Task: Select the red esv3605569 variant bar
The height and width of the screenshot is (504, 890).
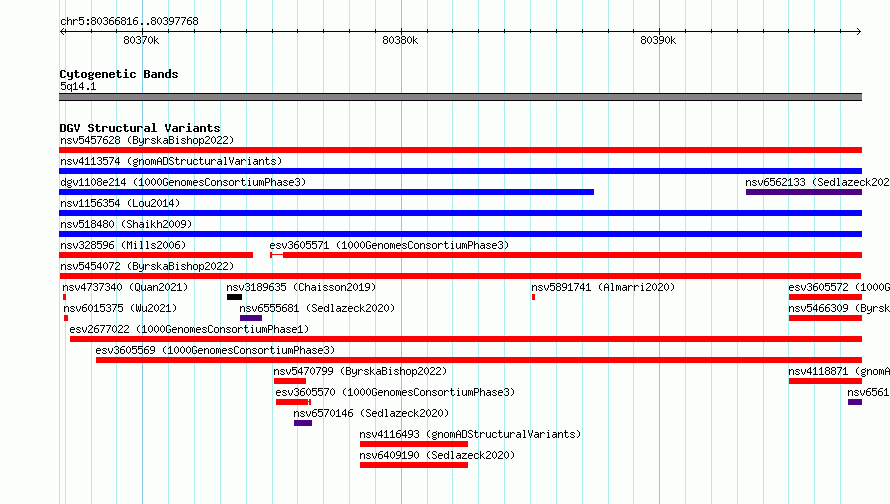Action: click(479, 360)
